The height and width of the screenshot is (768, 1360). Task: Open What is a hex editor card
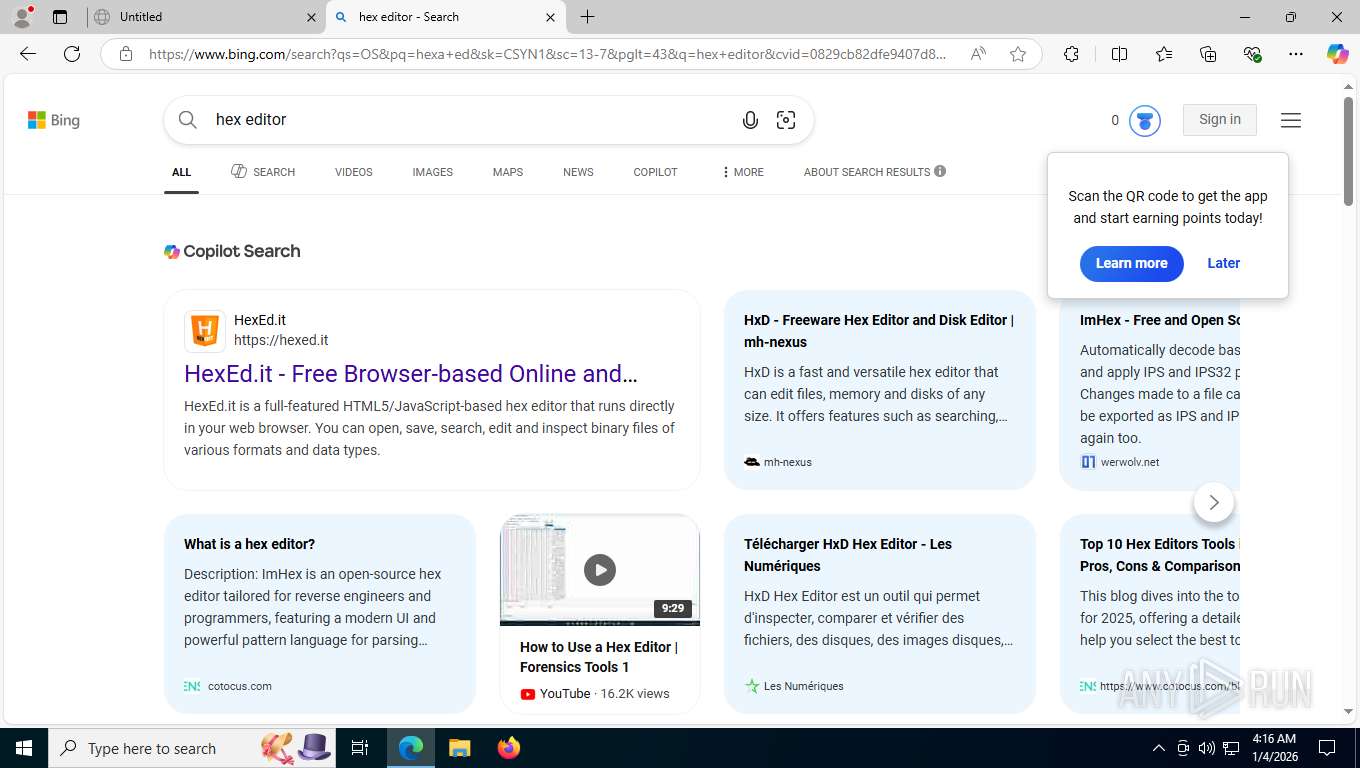(320, 614)
